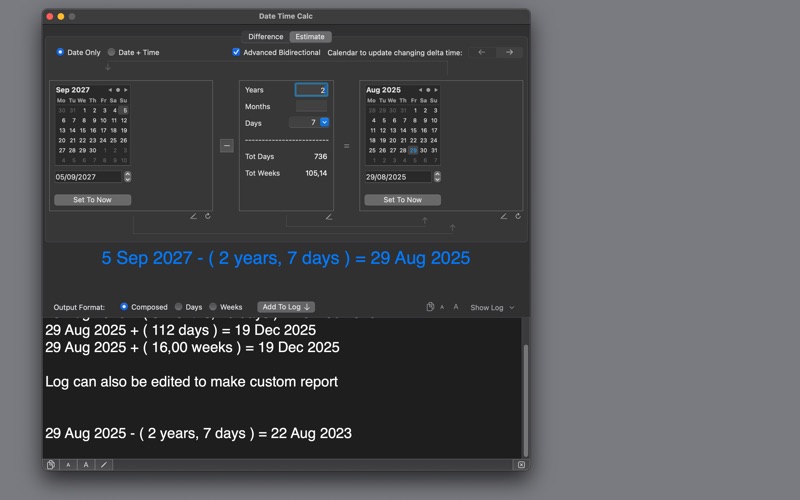Jump to today dot in Sep 2027 calendar
This screenshot has width=800, height=500.
118,90
